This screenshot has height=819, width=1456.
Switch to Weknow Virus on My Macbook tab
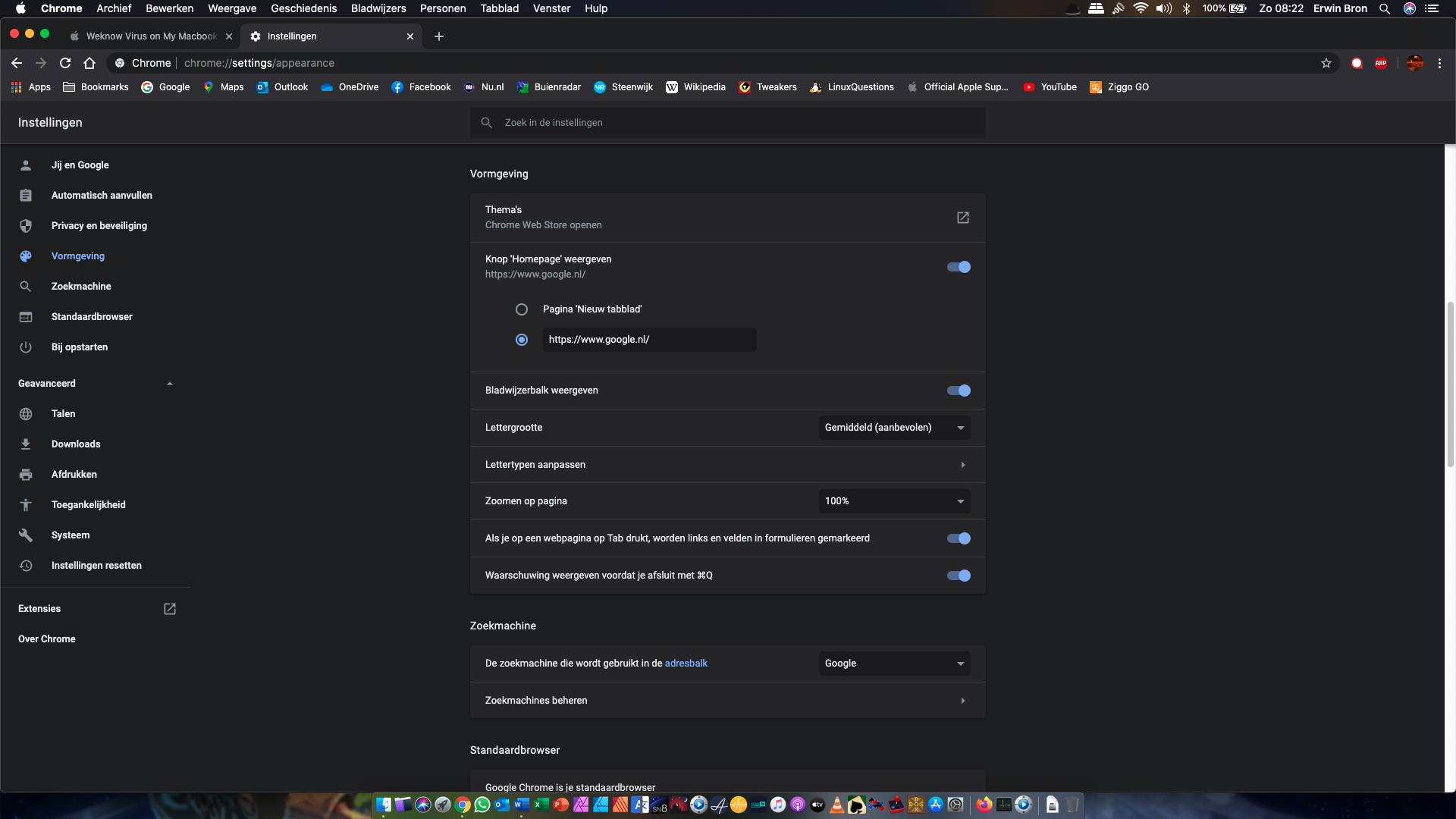pos(150,36)
